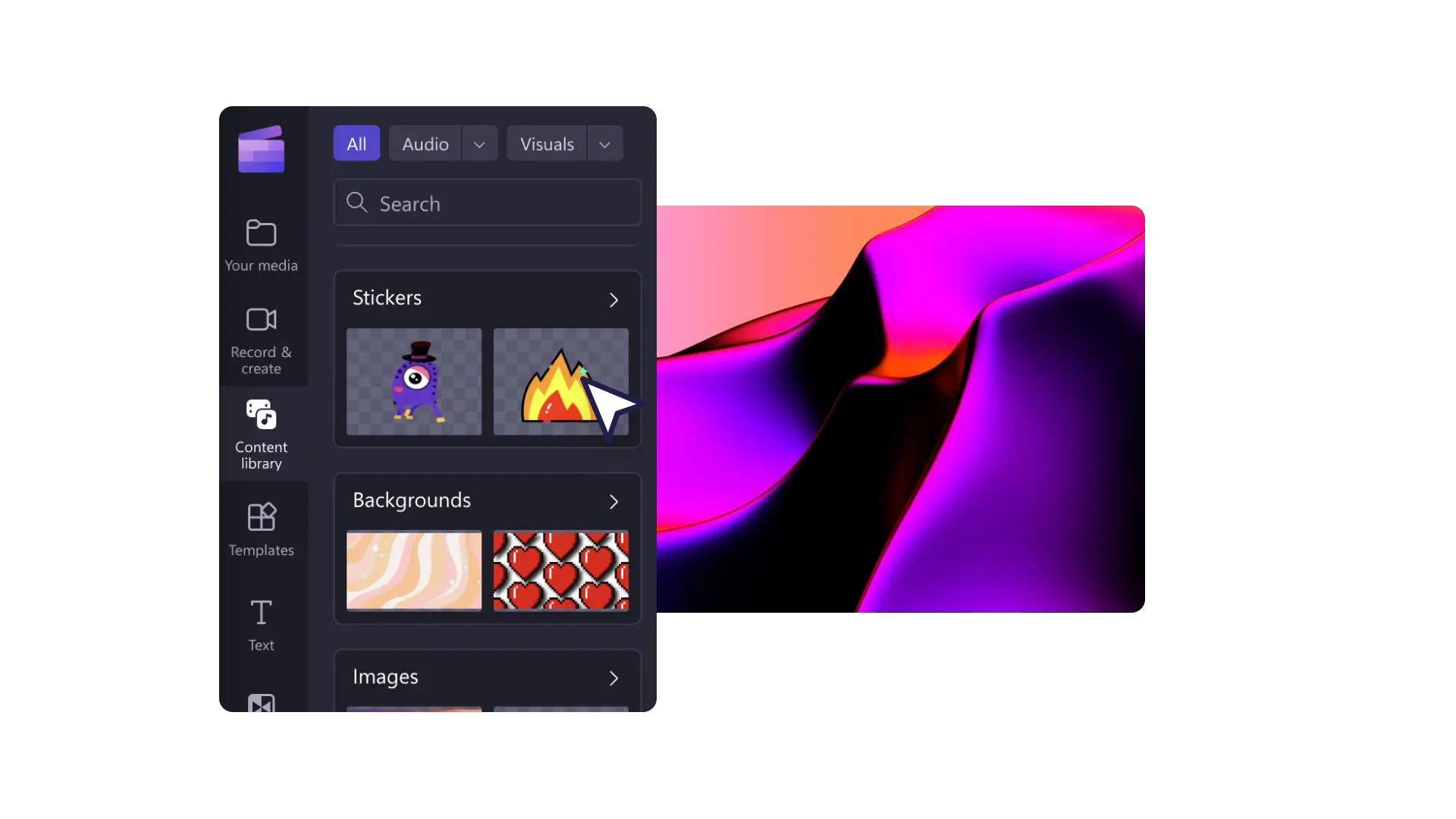Image resolution: width=1456 pixels, height=819 pixels.
Task: Select the wavy gradient background
Action: coord(413,570)
